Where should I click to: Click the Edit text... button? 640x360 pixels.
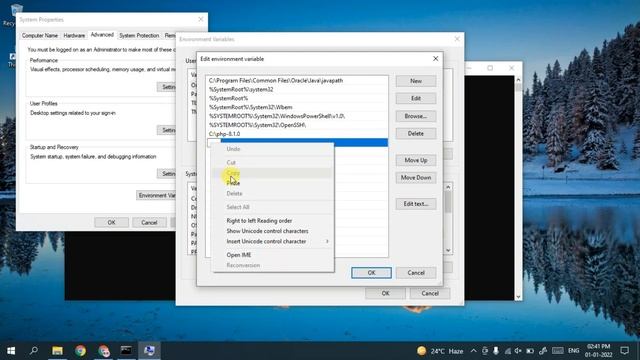416,204
